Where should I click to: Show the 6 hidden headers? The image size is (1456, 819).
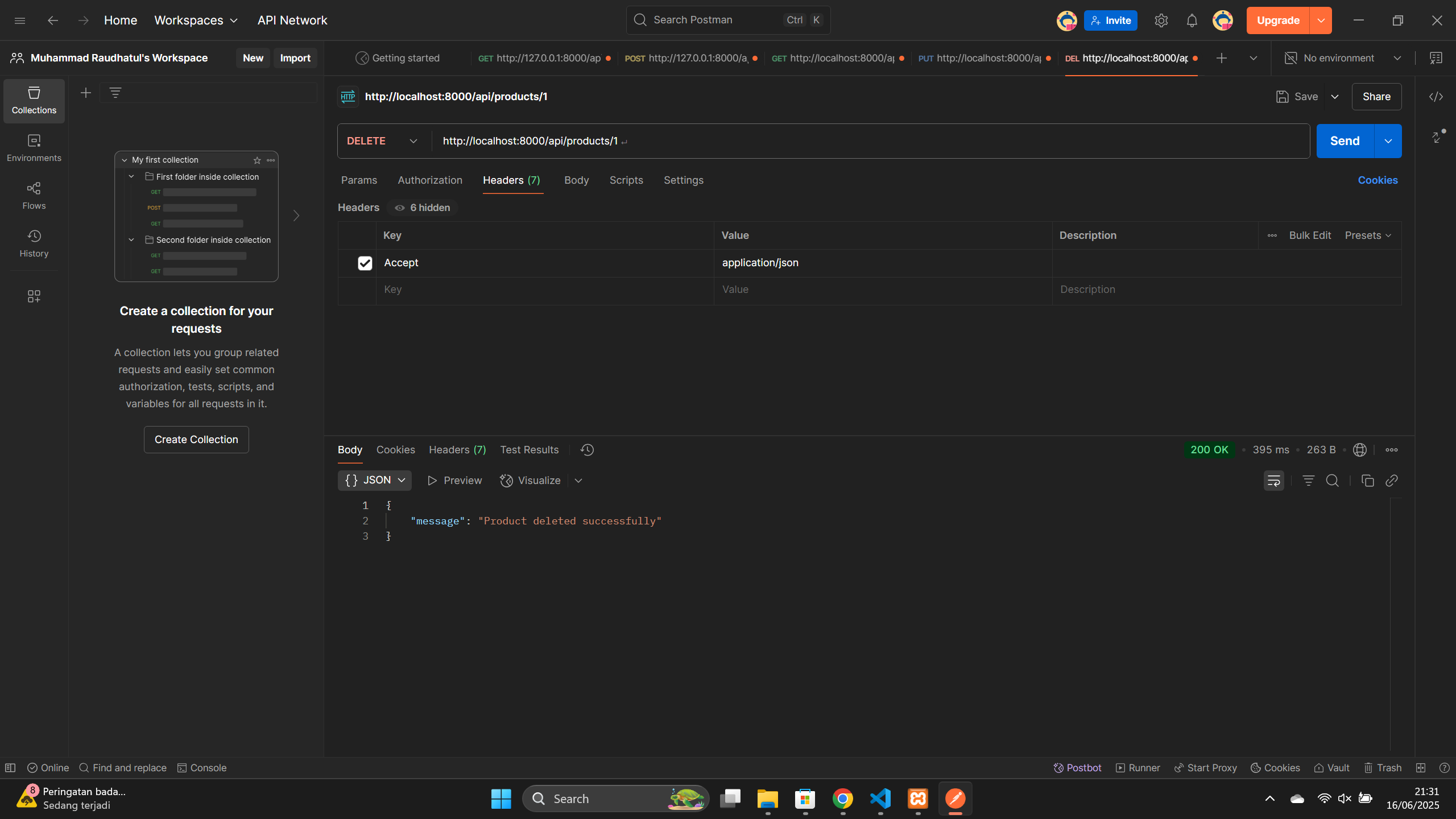click(423, 208)
